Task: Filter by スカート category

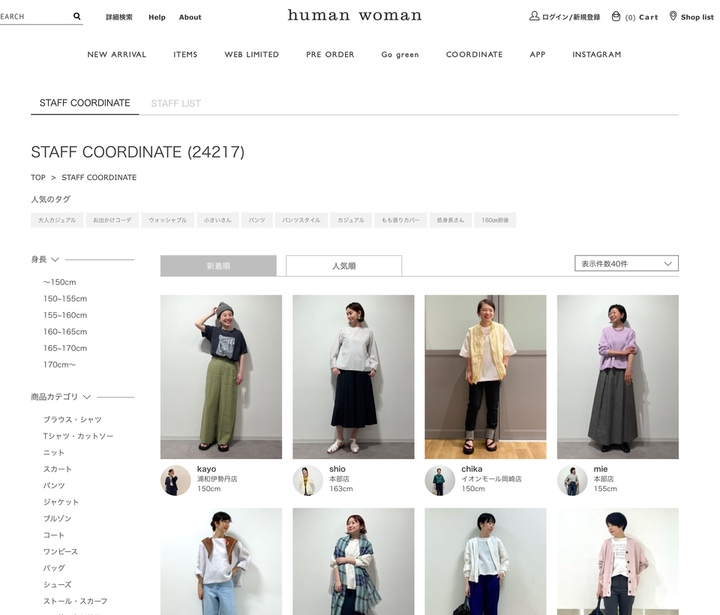Action: (57, 469)
